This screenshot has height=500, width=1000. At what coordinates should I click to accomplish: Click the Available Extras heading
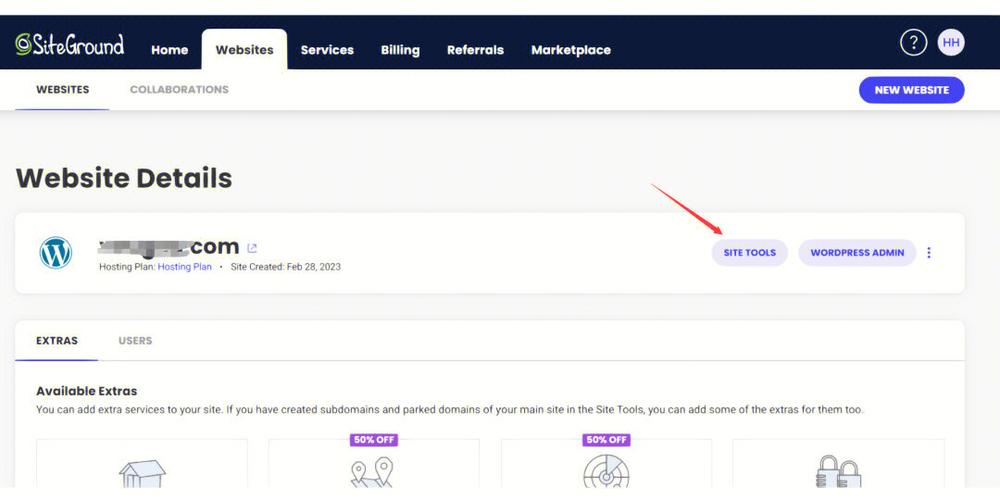pyautogui.click(x=87, y=391)
